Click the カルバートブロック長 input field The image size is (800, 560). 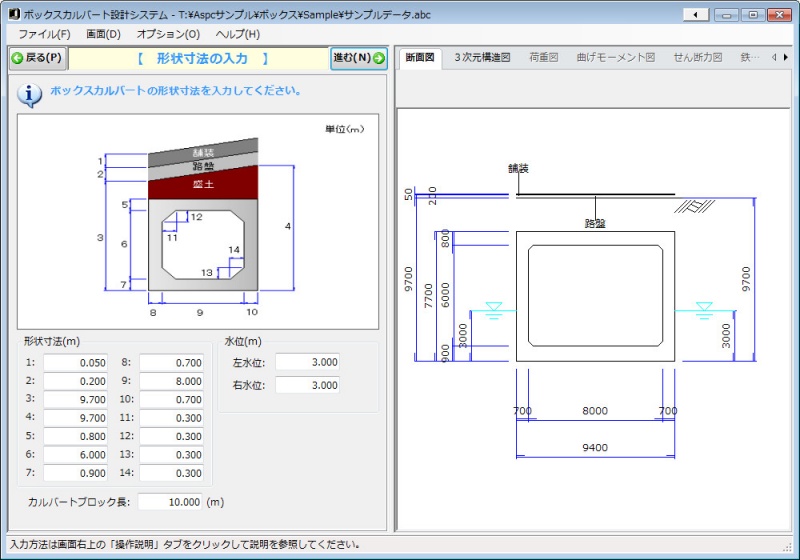170,502
